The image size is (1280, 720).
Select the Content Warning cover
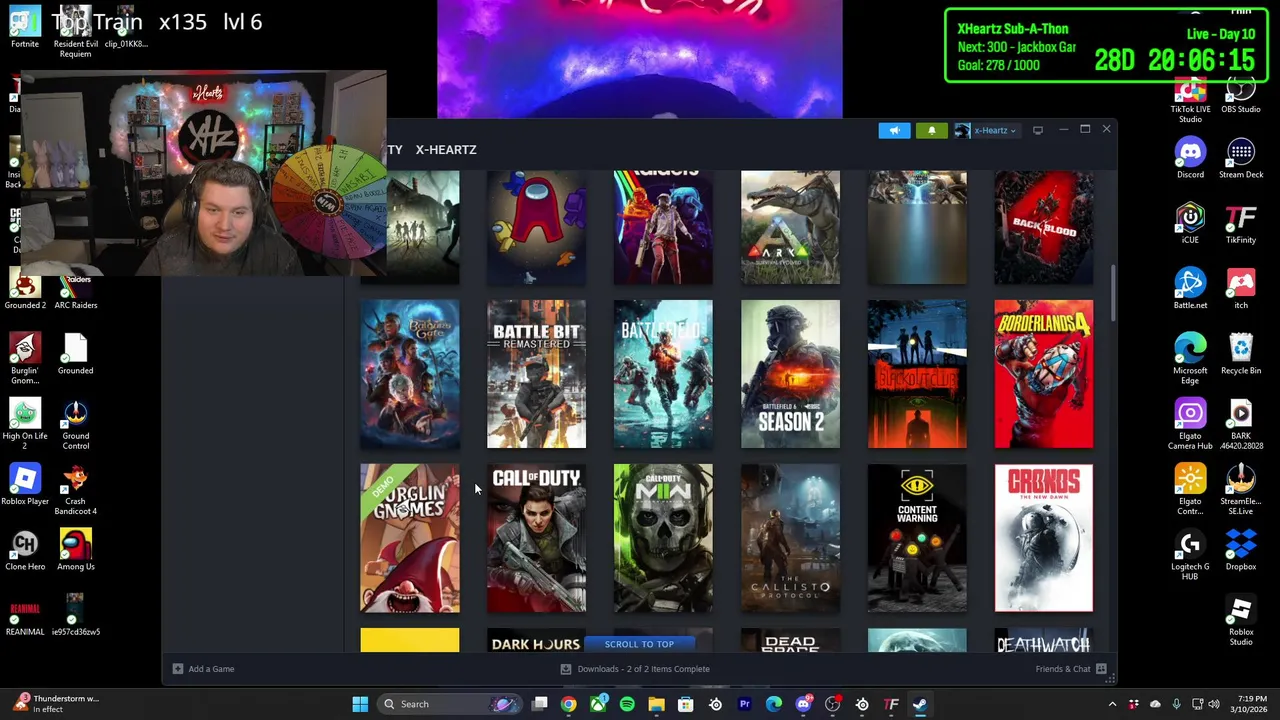[917, 538]
